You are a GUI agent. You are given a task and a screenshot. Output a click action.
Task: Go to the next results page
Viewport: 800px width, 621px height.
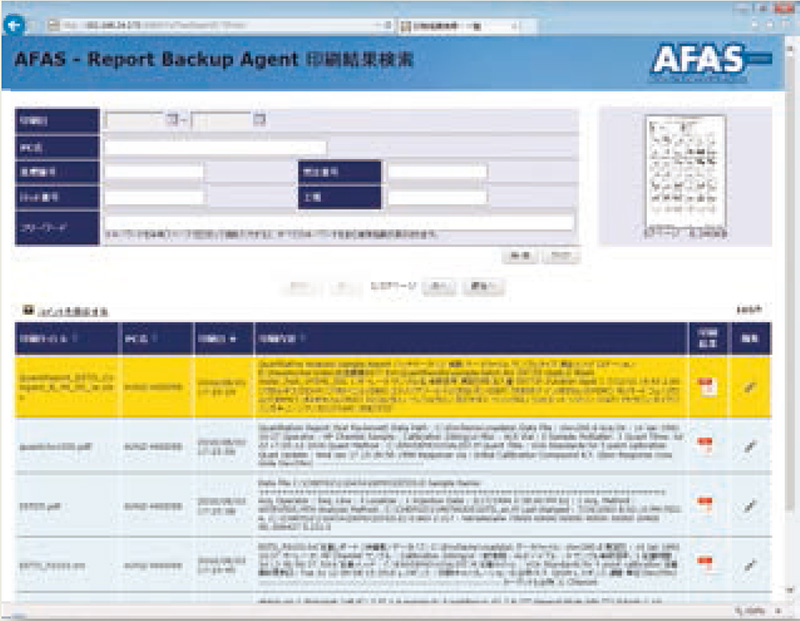pos(439,287)
